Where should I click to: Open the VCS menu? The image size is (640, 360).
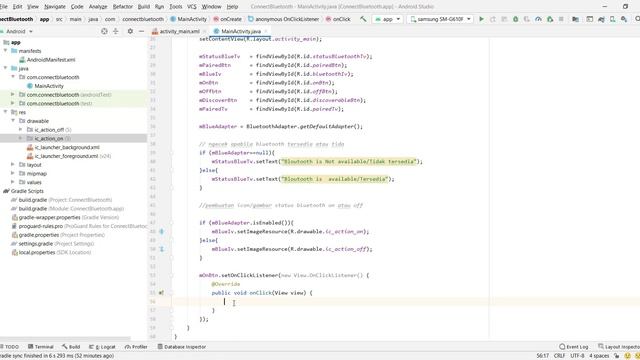[x=192, y=7]
